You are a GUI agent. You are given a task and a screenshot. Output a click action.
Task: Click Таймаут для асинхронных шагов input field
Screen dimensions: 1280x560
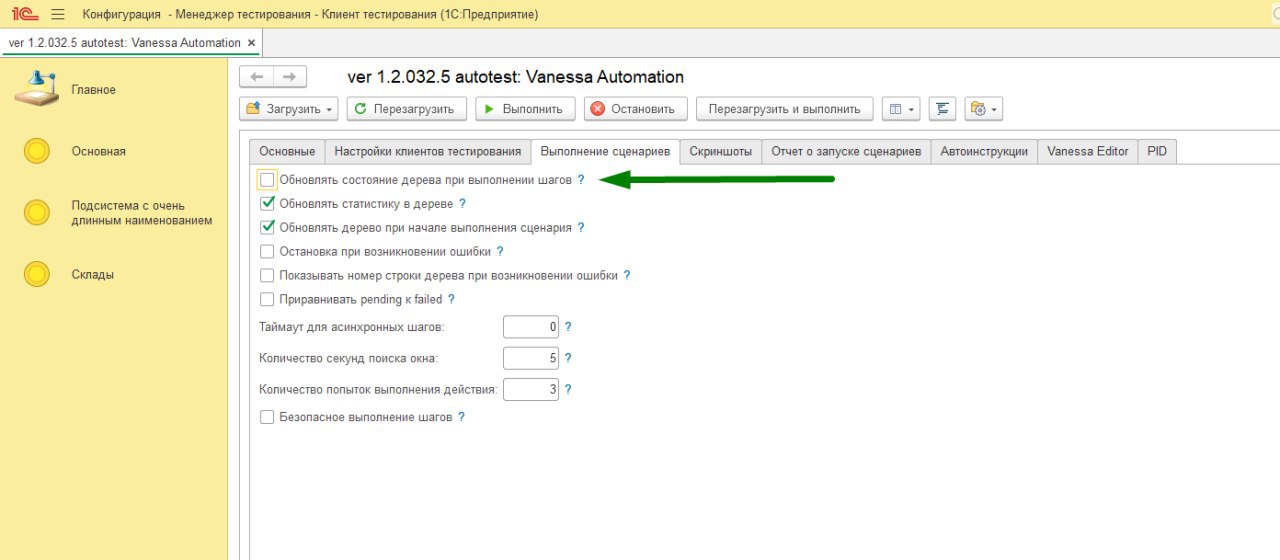531,327
